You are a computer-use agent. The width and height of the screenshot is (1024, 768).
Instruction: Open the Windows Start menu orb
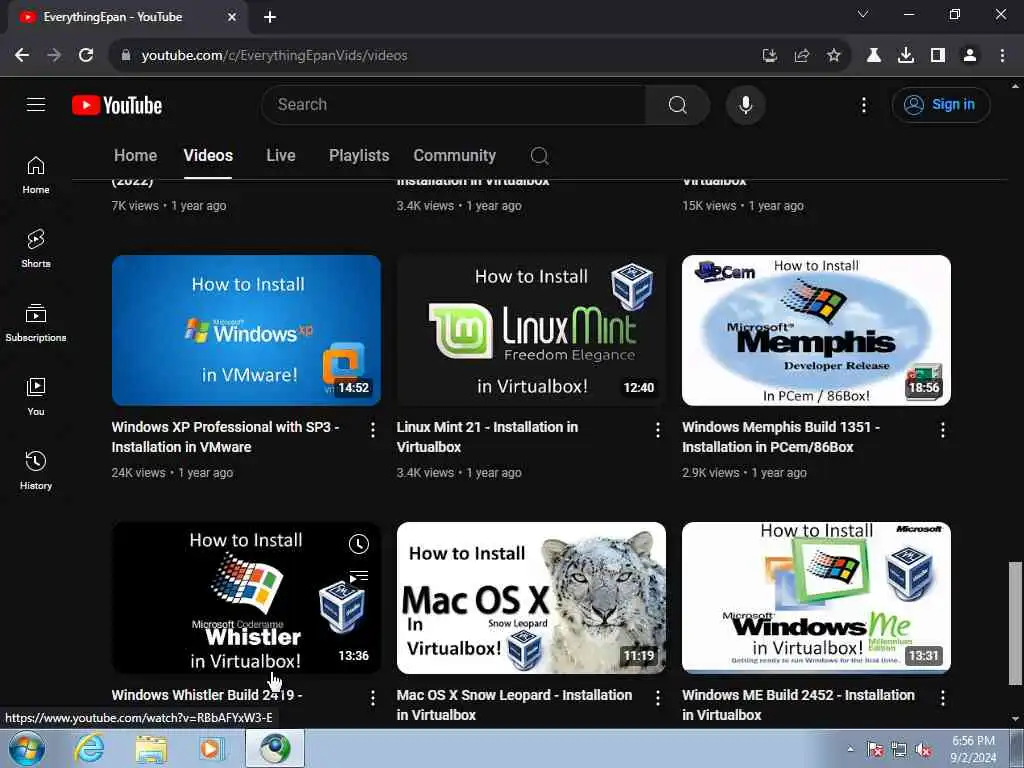(x=27, y=749)
